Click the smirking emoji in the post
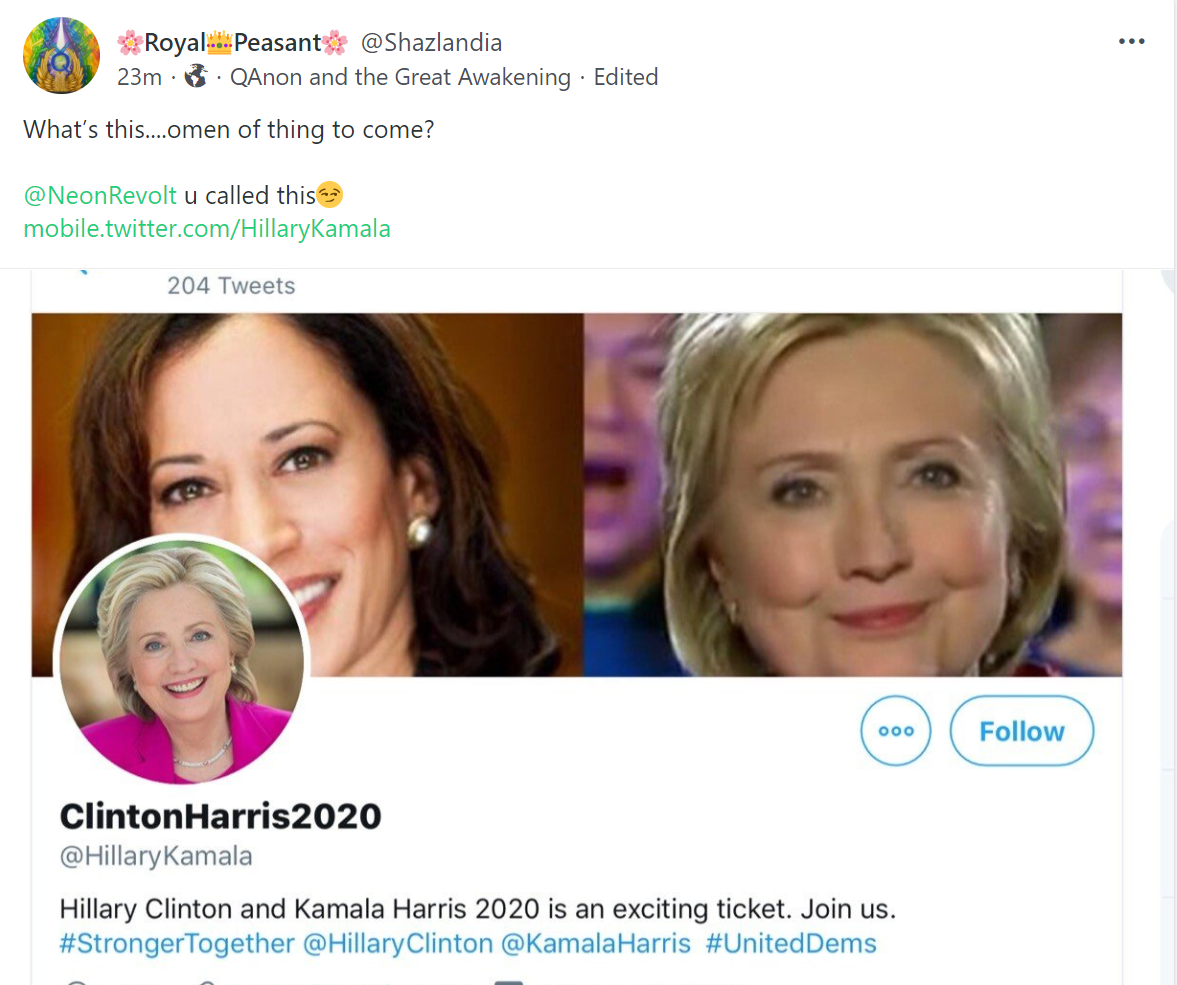Image resolution: width=1177 pixels, height=985 pixels. (x=330, y=195)
